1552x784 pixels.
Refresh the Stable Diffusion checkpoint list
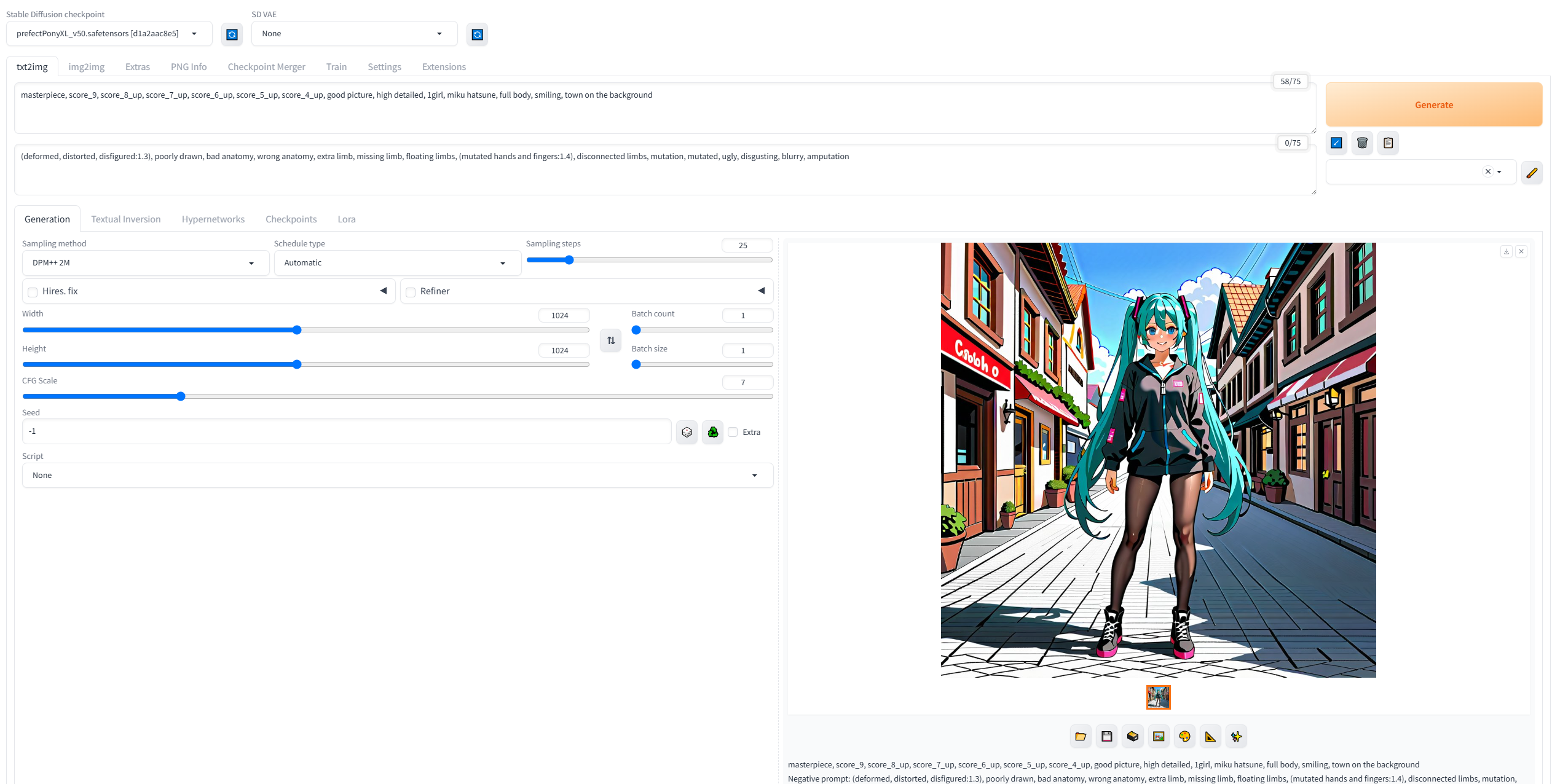click(x=232, y=34)
